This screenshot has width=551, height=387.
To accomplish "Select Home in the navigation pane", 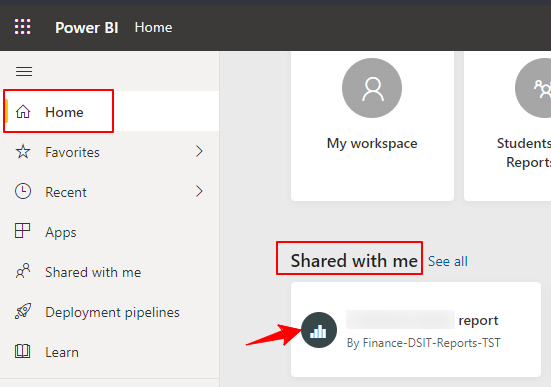I will coord(110,112).
